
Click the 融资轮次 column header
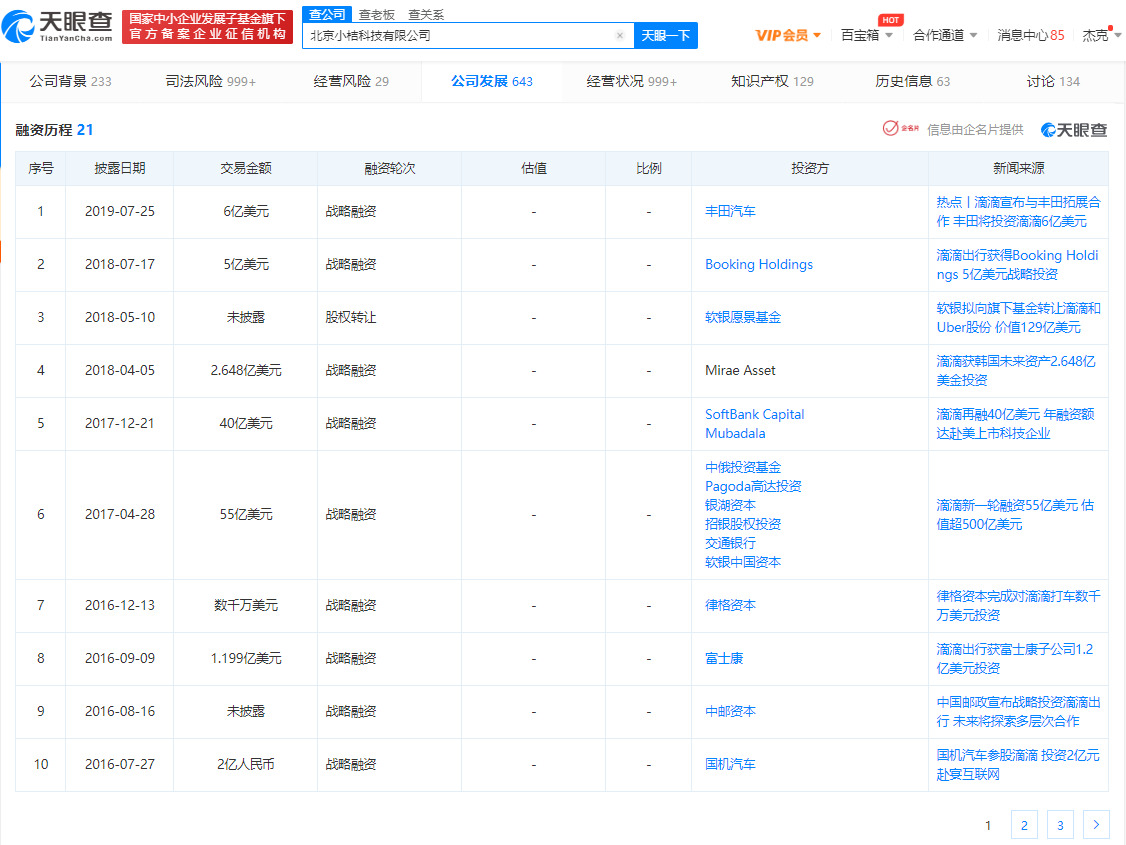[x=390, y=168]
